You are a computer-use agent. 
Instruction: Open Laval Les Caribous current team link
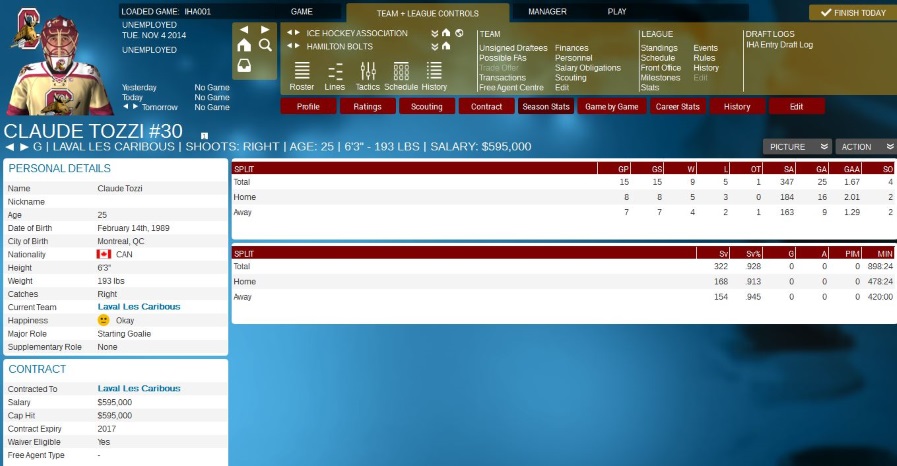[139, 307]
